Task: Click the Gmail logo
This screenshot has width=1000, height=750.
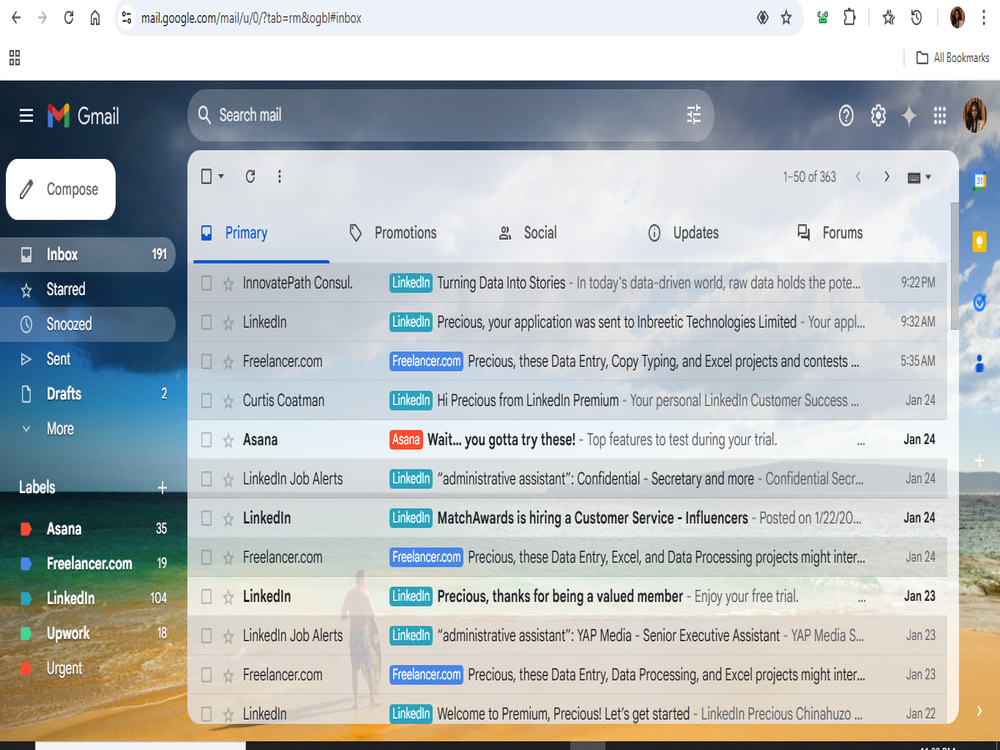Action: pyautogui.click(x=83, y=115)
